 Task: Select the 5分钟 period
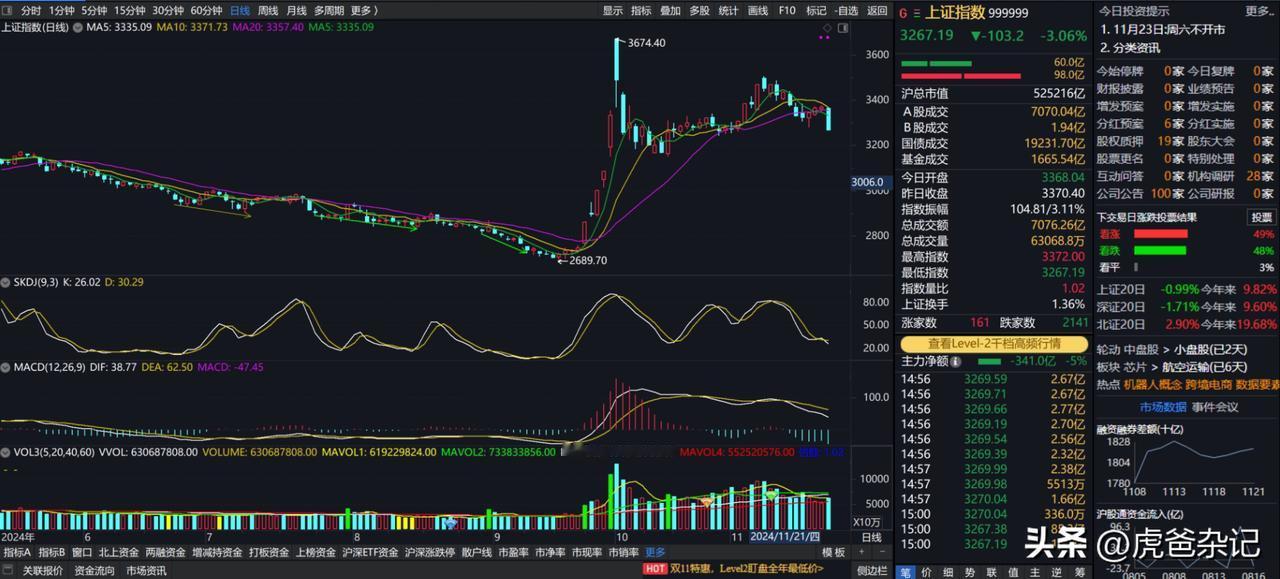click(x=94, y=11)
